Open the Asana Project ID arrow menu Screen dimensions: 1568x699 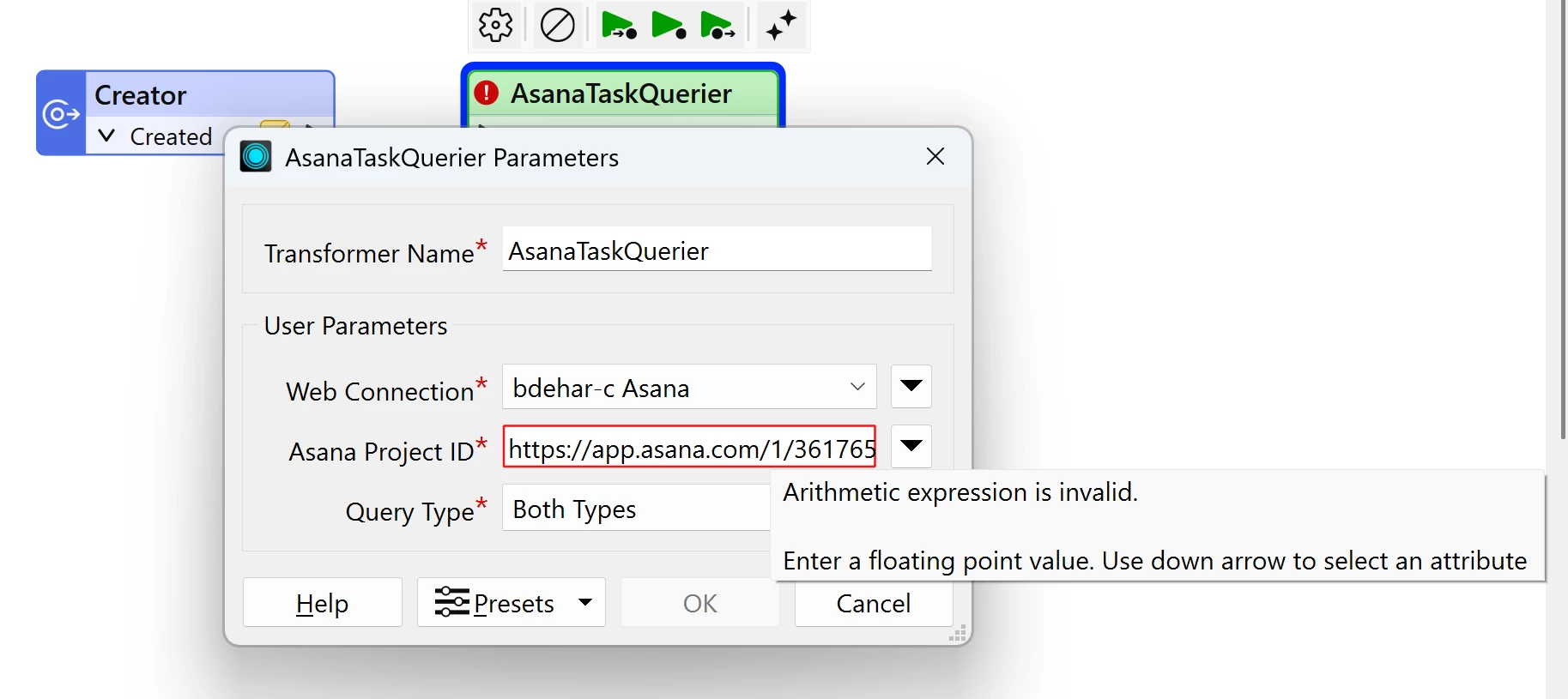(911, 446)
